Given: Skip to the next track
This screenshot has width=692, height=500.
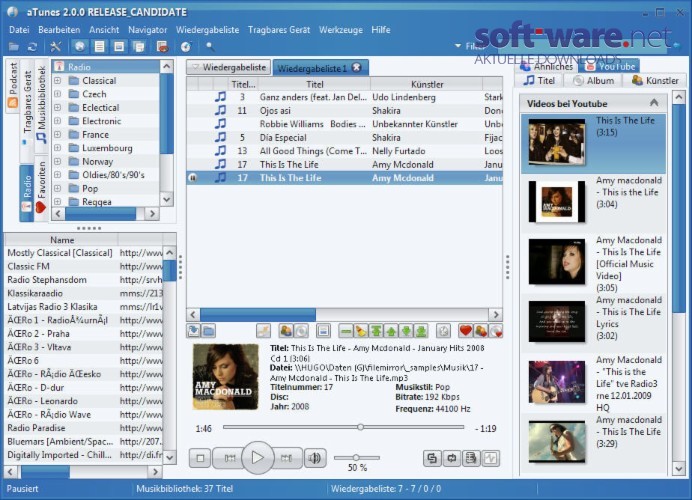Looking at the screenshot, I should (x=287, y=458).
